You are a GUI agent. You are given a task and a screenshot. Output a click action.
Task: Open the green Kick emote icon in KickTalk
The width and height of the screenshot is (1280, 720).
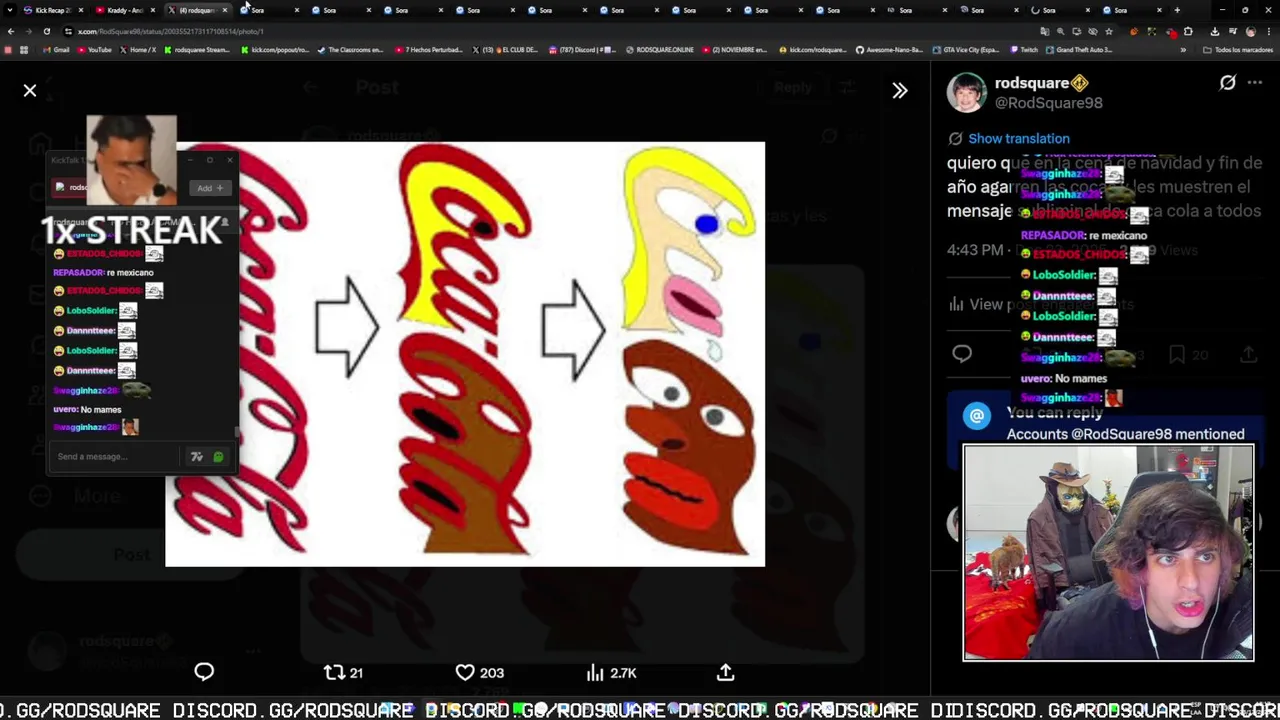pos(219,457)
